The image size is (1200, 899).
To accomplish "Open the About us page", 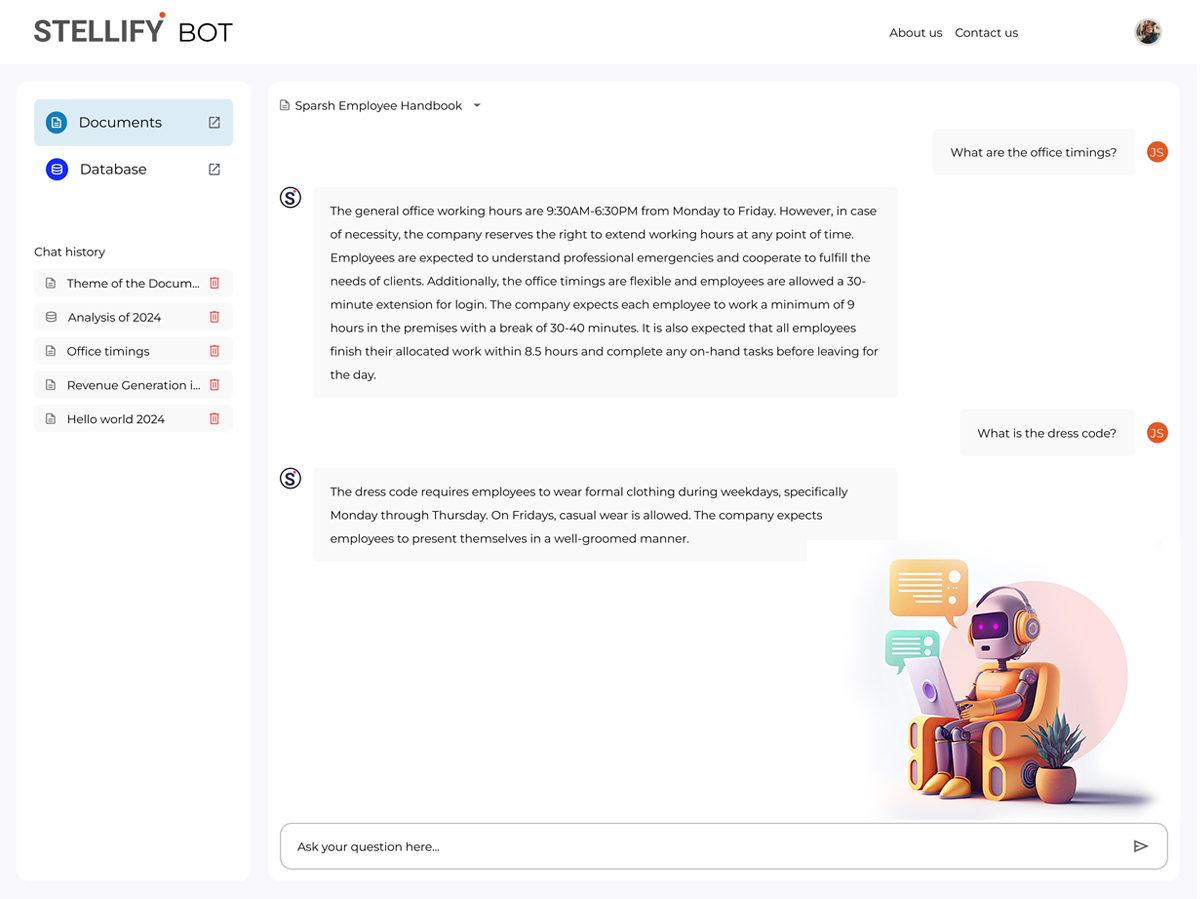I will (915, 33).
